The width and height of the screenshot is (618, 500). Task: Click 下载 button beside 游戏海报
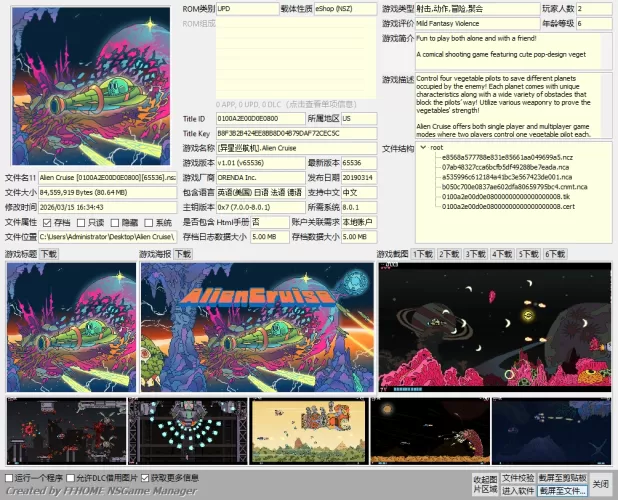click(183, 254)
